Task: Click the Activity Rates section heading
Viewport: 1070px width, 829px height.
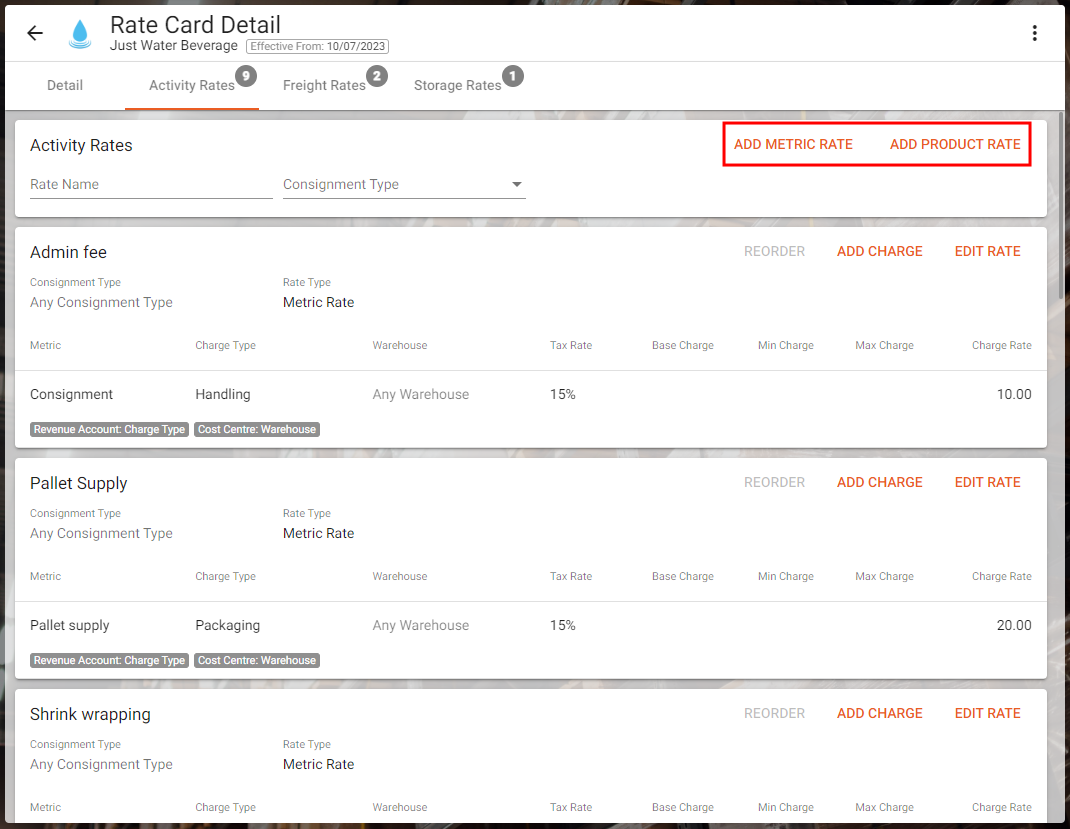Action: [81, 145]
